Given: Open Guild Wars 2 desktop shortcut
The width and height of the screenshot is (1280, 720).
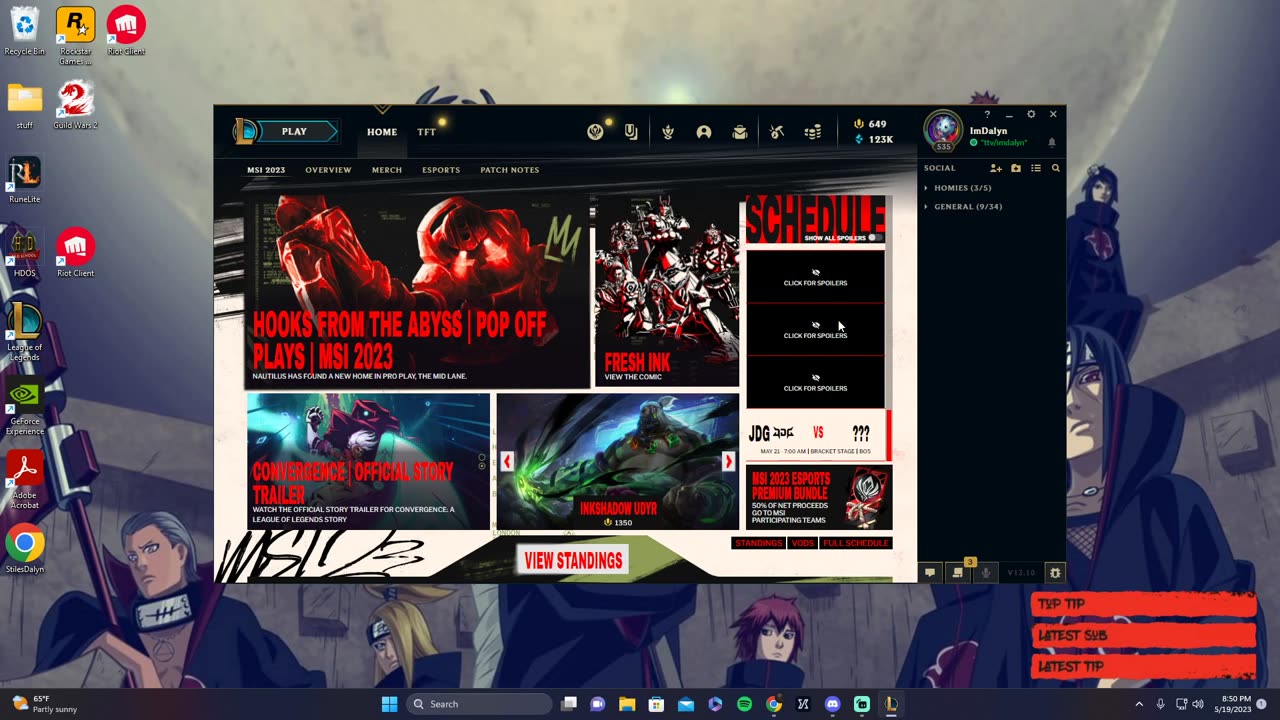Looking at the screenshot, I should click(75, 105).
